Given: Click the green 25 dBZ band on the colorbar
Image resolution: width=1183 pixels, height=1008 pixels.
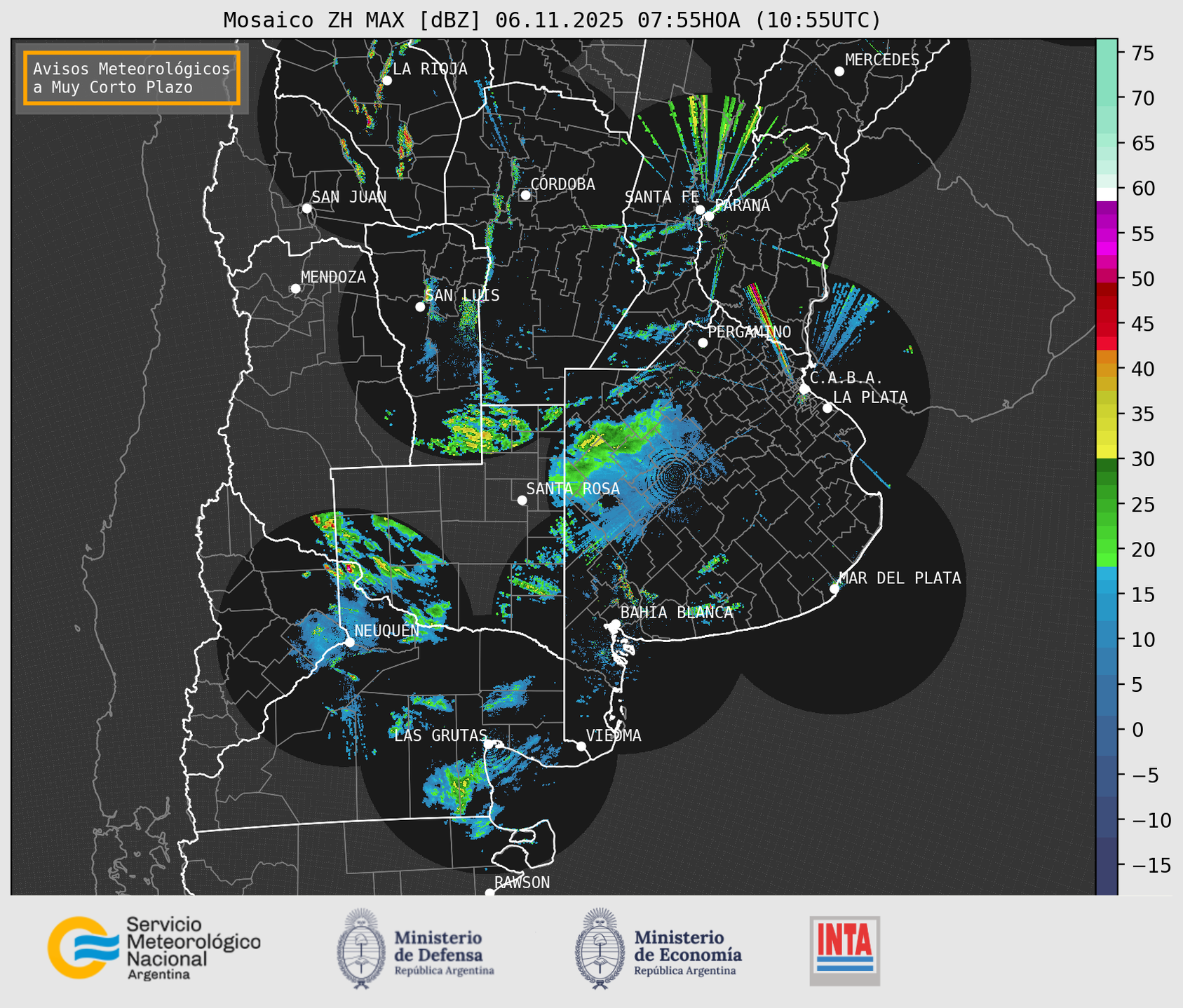Looking at the screenshot, I should tap(1107, 505).
